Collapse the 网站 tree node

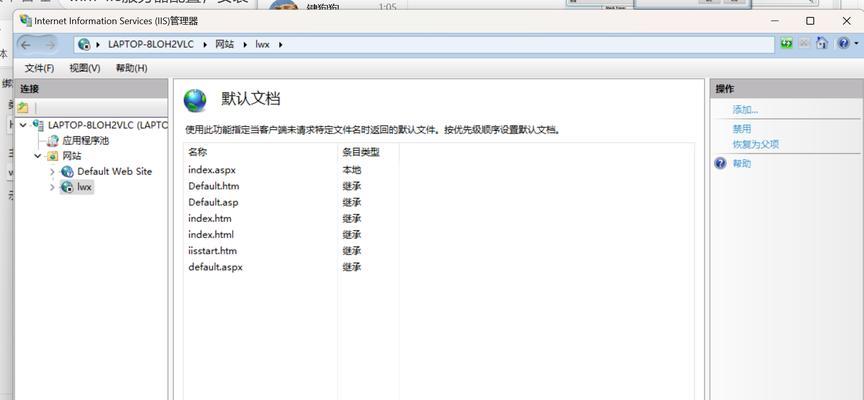(x=37, y=156)
